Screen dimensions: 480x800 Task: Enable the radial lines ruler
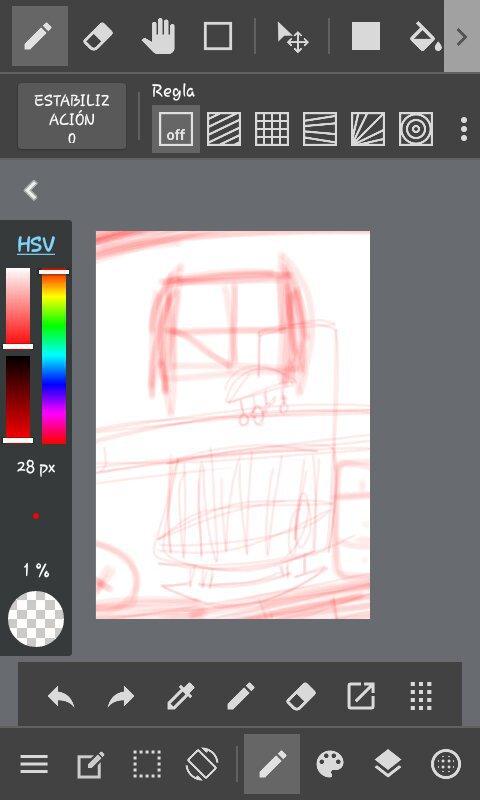tap(368, 129)
